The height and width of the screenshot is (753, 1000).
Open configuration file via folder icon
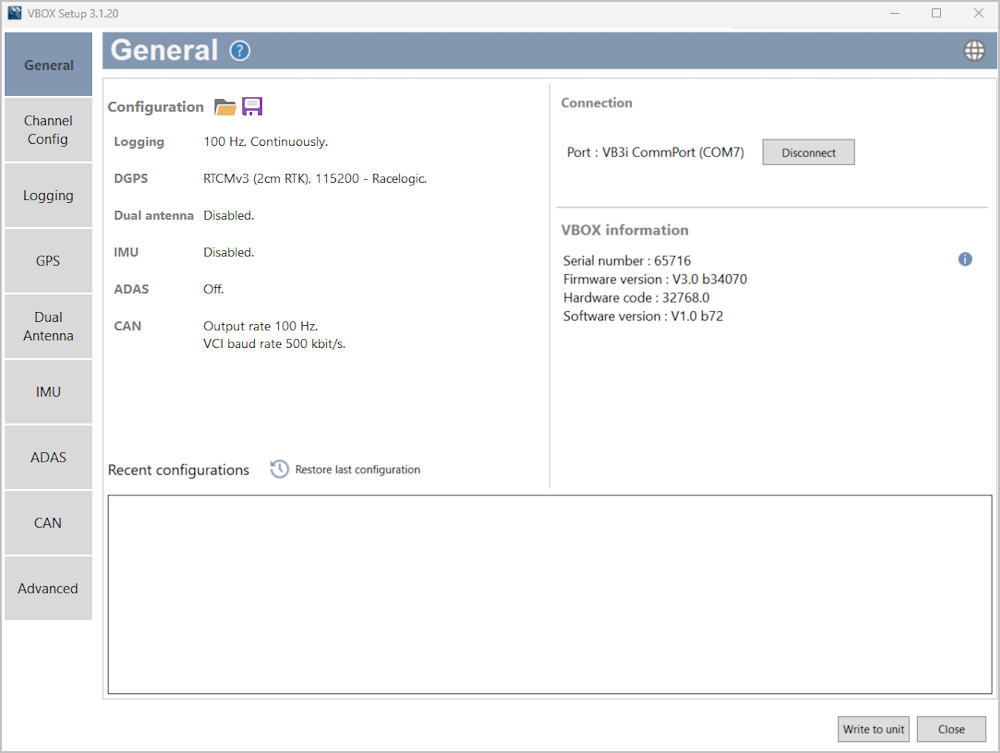coord(225,107)
